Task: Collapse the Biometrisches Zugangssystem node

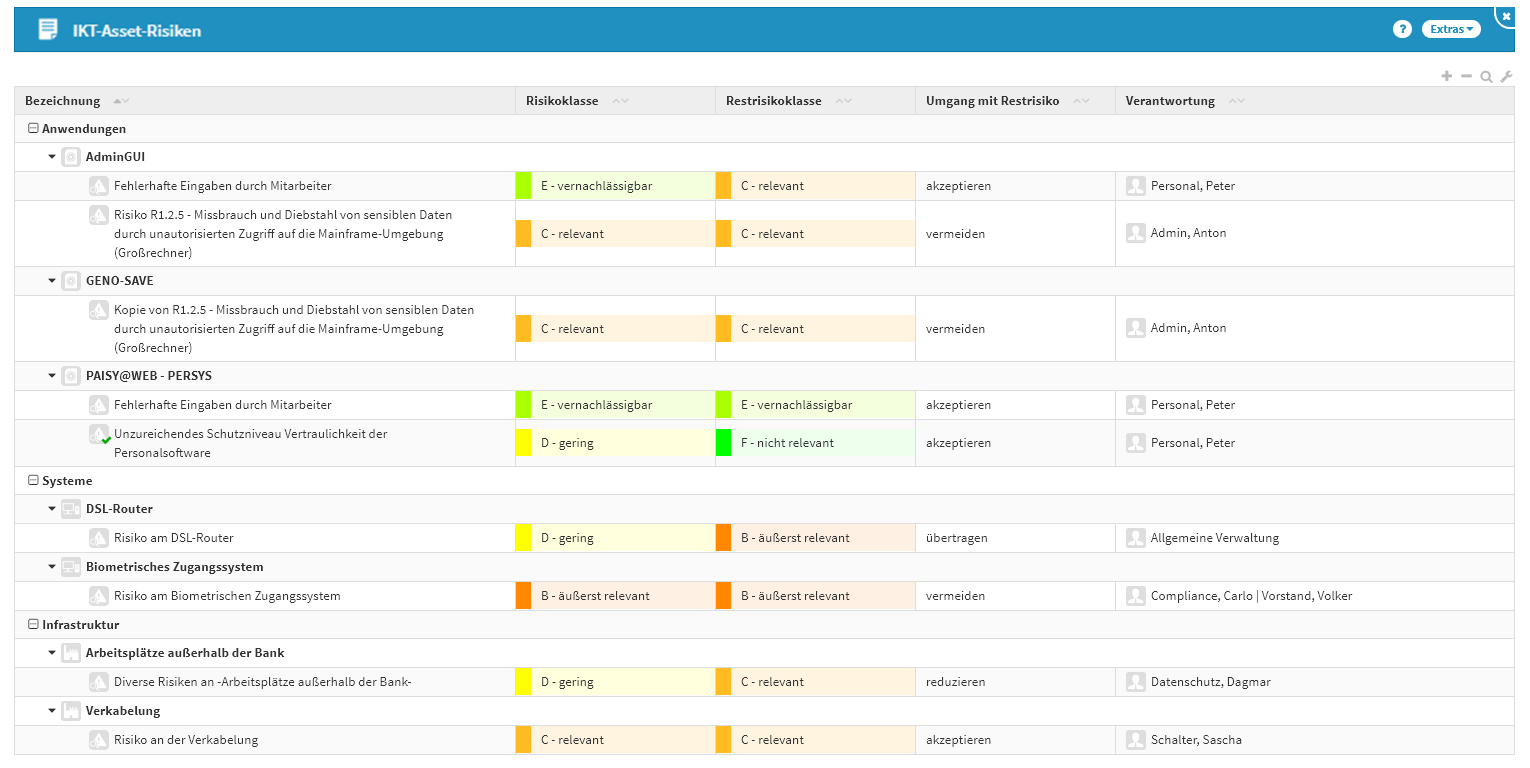Action: pos(52,567)
